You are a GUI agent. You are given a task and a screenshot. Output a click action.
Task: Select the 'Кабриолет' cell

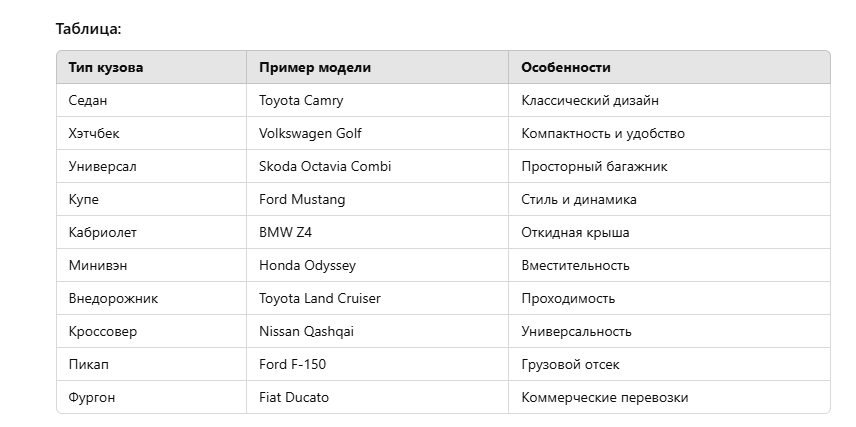click(x=151, y=233)
